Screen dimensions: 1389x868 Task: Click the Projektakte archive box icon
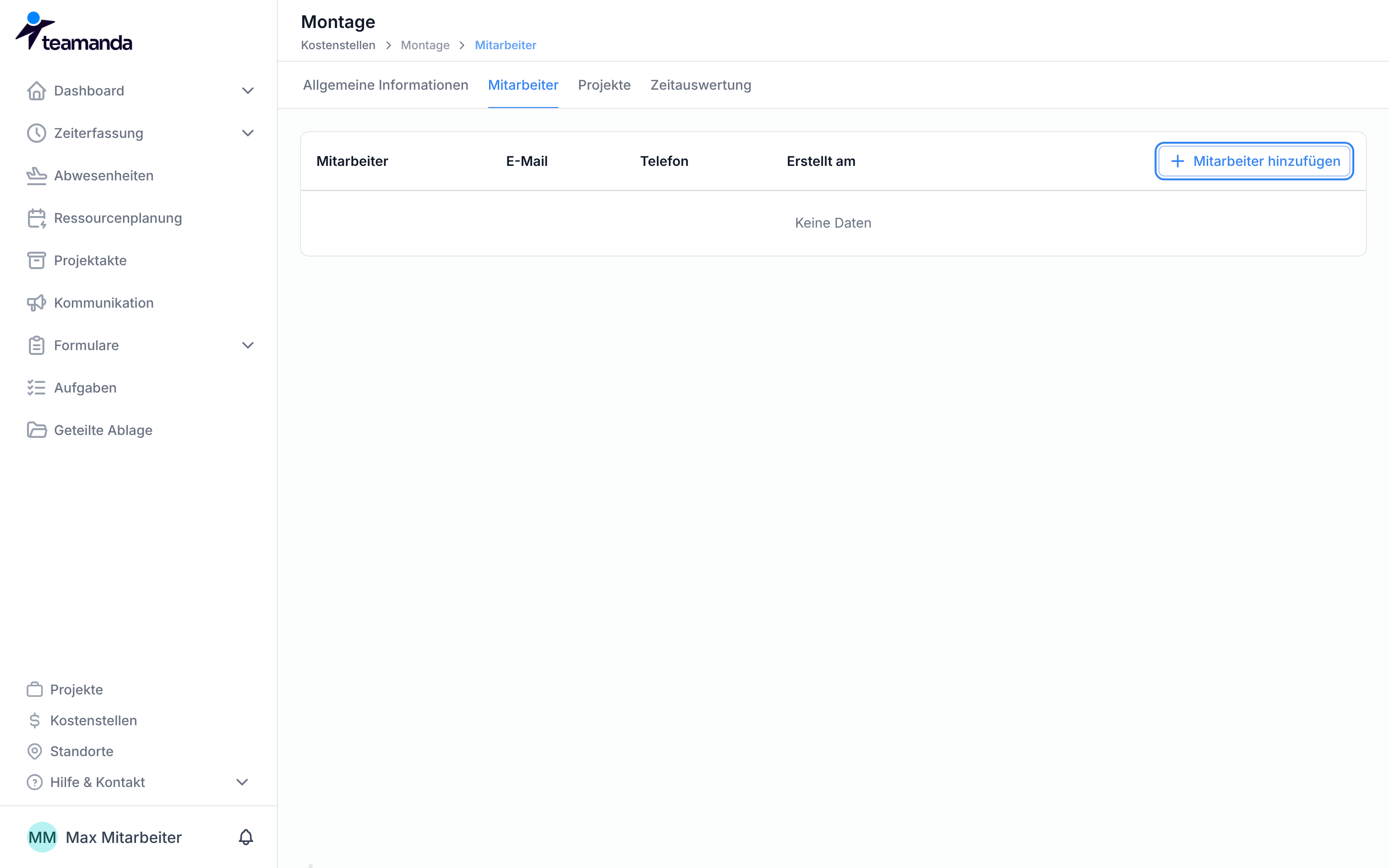(36, 260)
